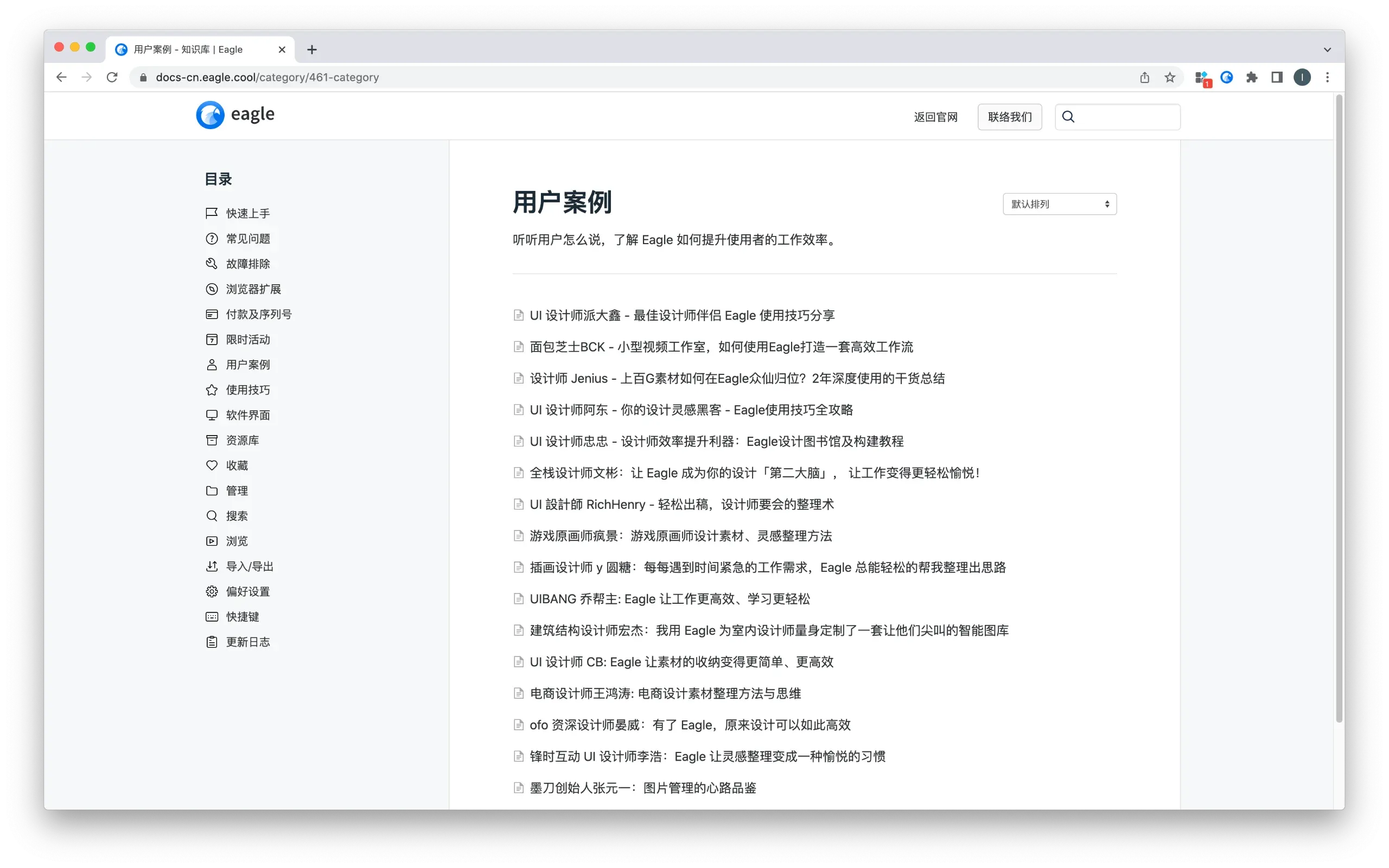1389x868 pixels.
Task: Open a new browser tab
Action: click(311, 50)
